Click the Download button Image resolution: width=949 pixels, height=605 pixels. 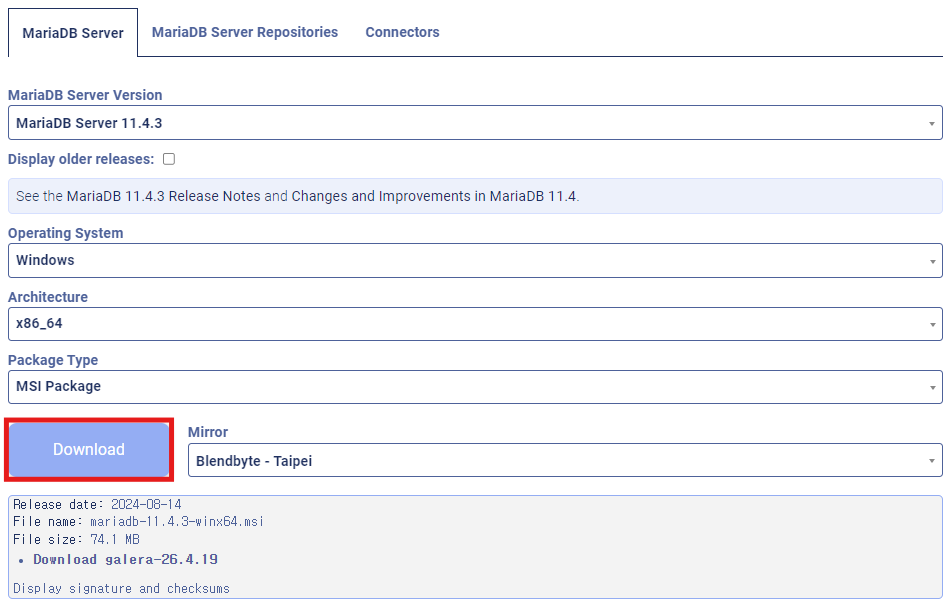click(x=89, y=450)
